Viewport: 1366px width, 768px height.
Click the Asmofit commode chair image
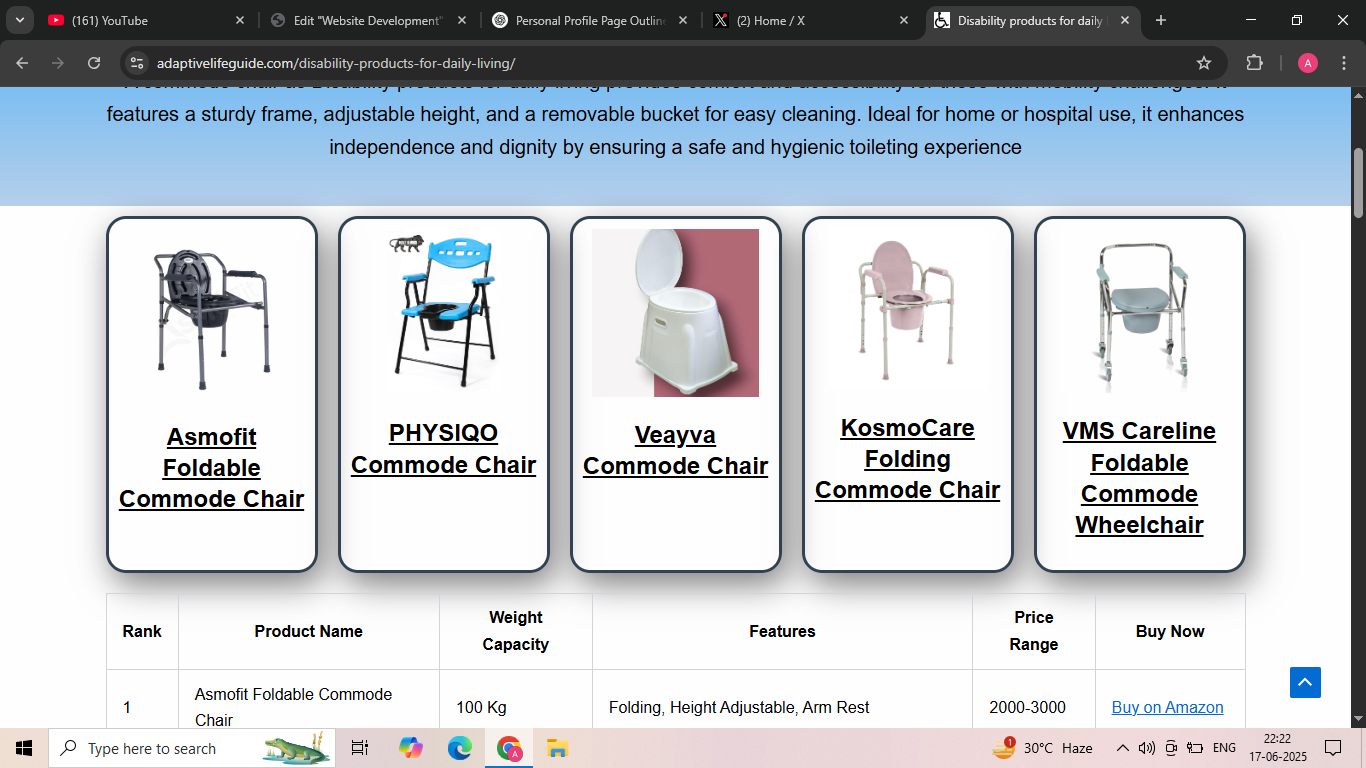click(x=211, y=319)
